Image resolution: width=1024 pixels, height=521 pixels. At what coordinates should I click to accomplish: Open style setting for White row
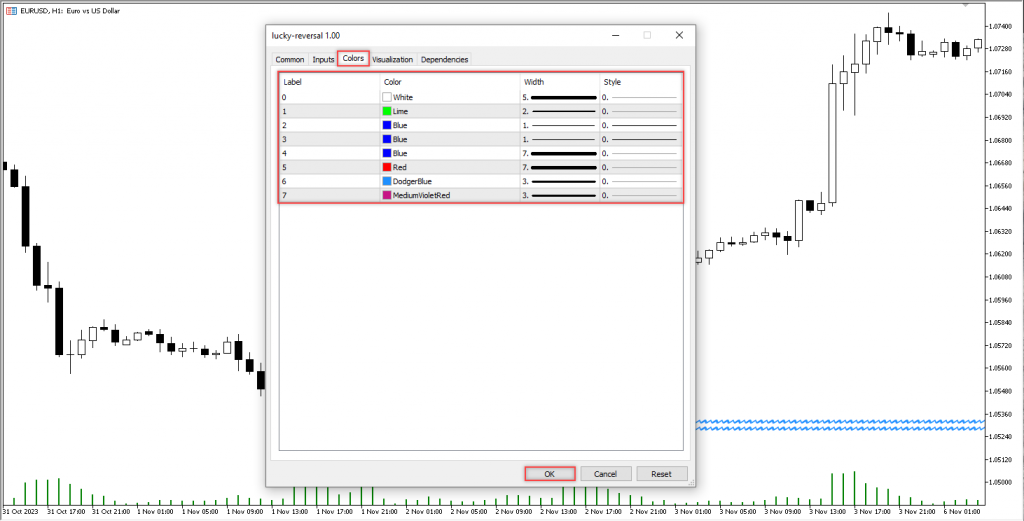641,97
